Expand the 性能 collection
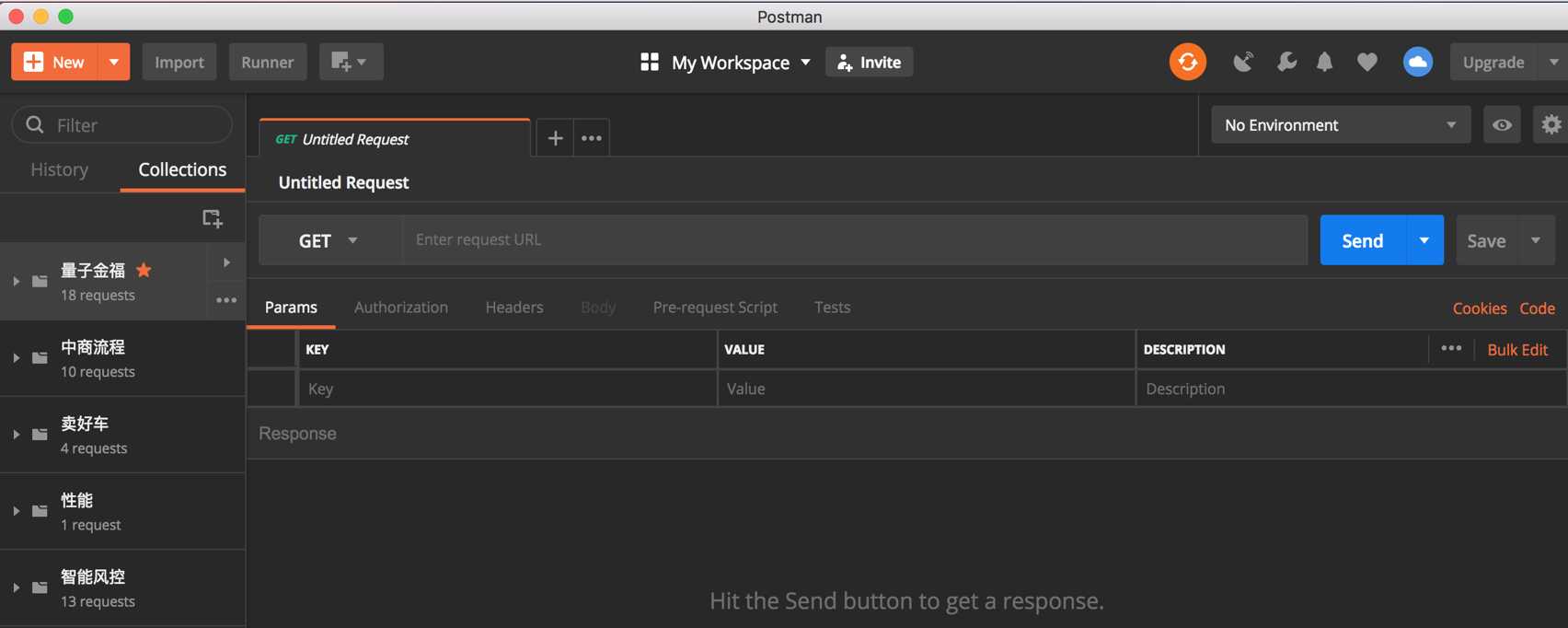 [16, 510]
